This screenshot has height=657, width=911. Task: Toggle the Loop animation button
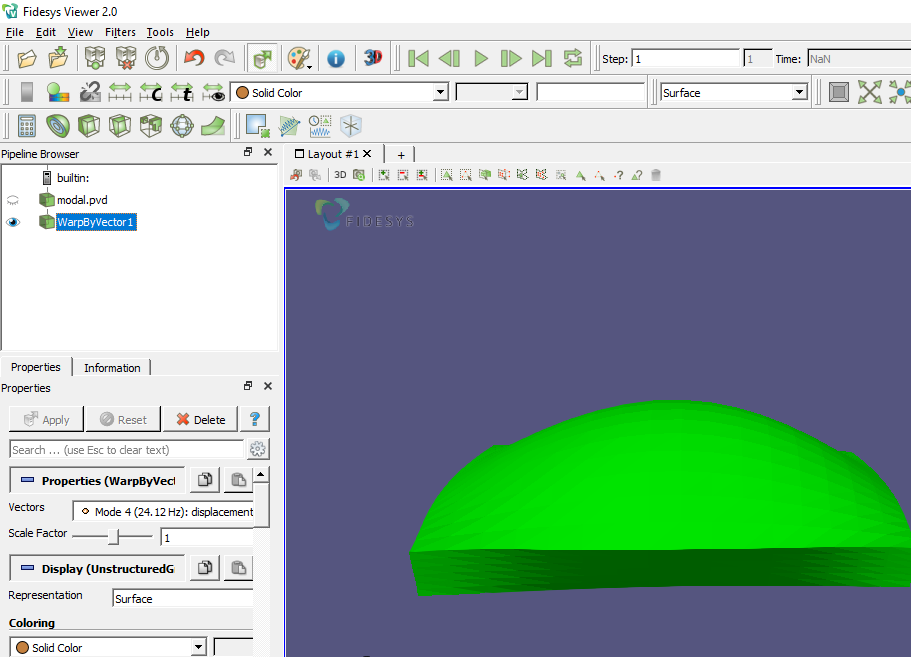click(572, 58)
